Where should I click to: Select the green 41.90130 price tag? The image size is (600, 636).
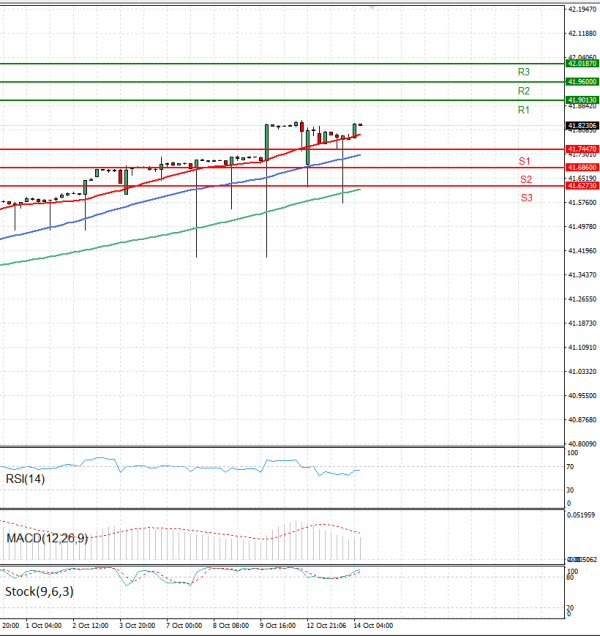click(581, 100)
